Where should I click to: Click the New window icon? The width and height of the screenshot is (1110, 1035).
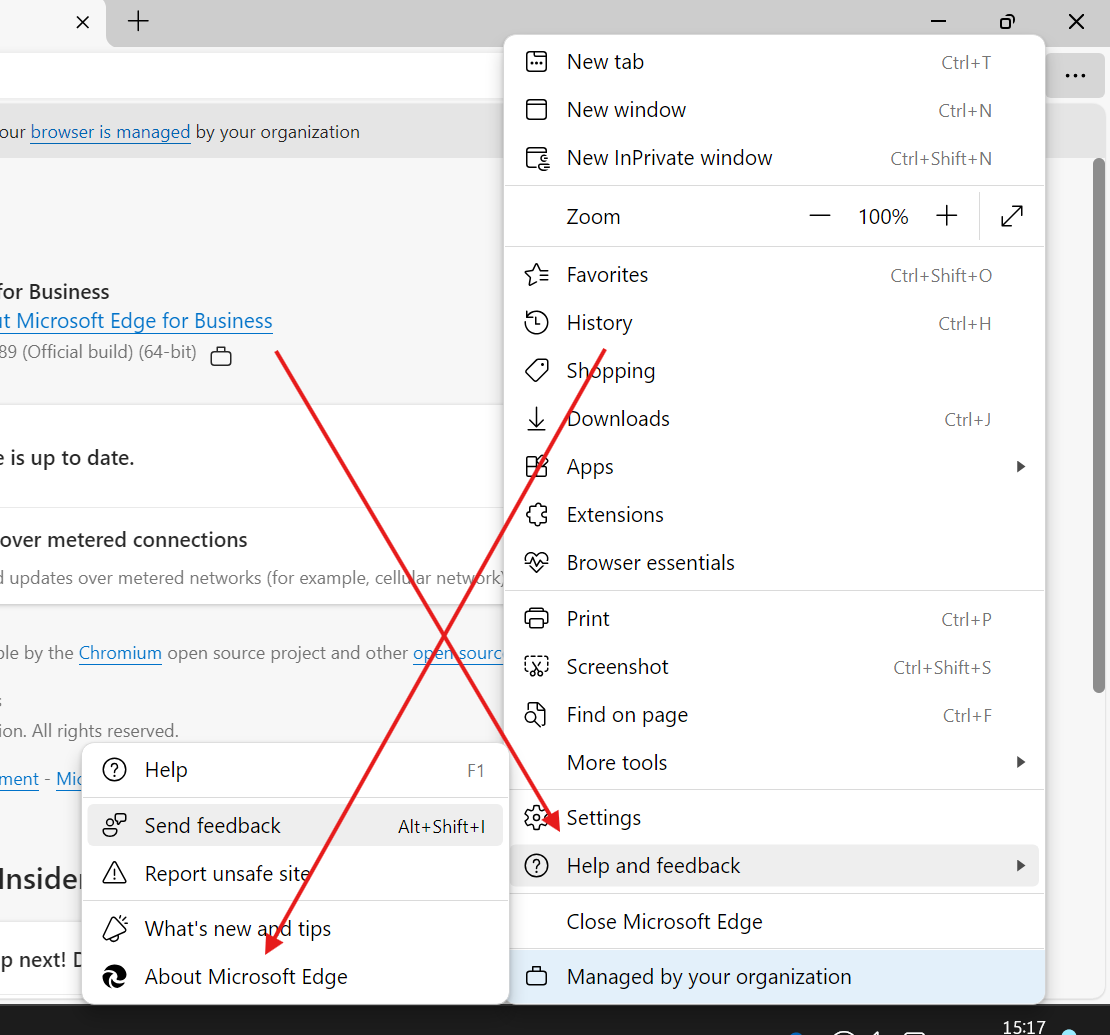(x=536, y=110)
